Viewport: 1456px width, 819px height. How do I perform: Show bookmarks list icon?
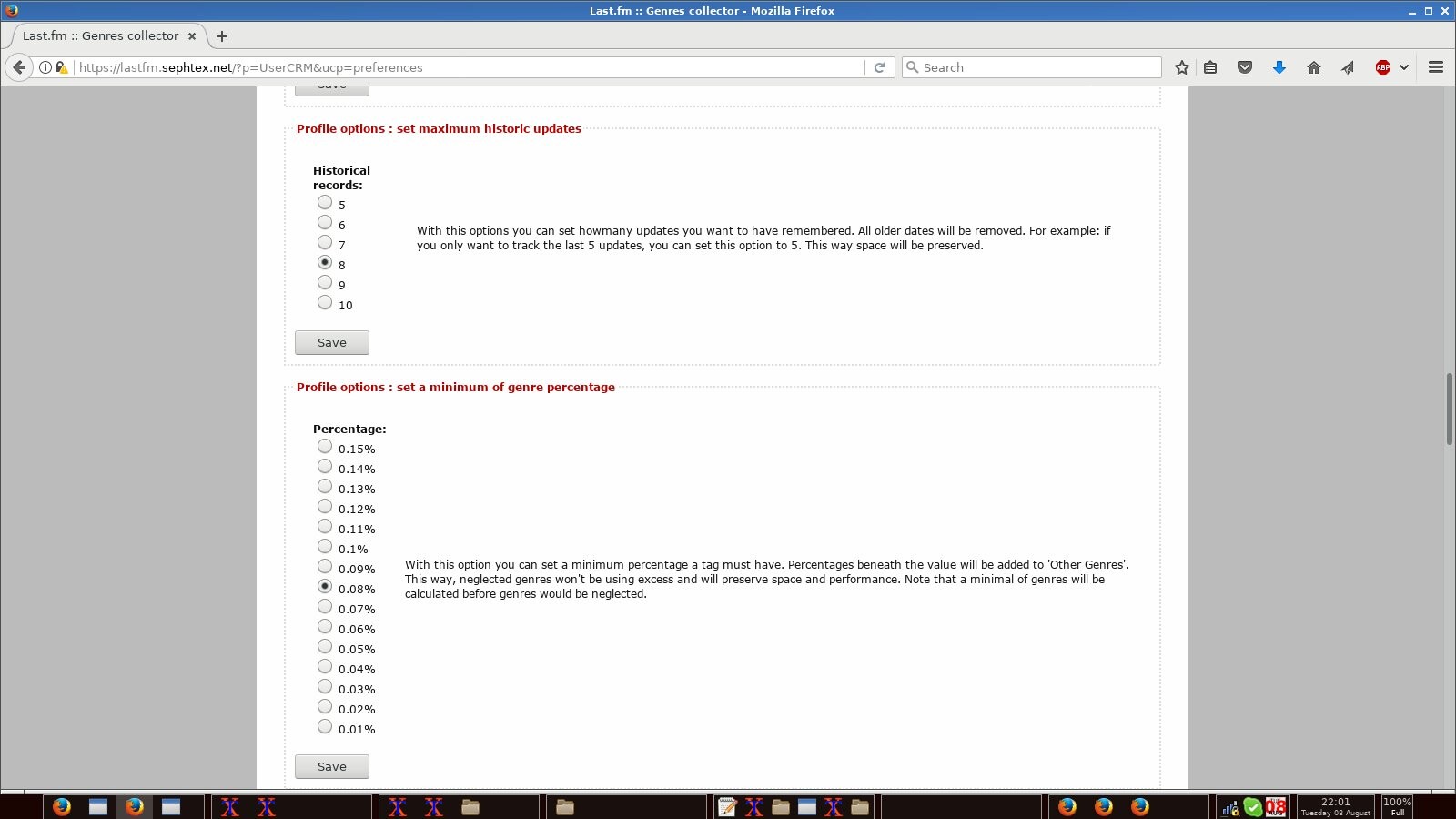tap(1210, 67)
